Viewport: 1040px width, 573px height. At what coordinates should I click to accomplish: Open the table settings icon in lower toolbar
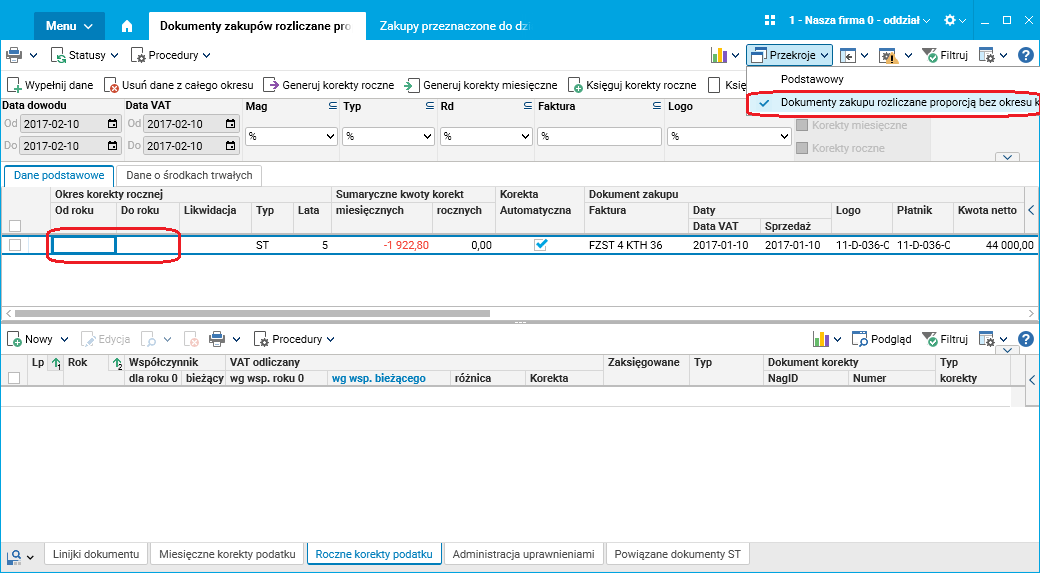(x=987, y=339)
